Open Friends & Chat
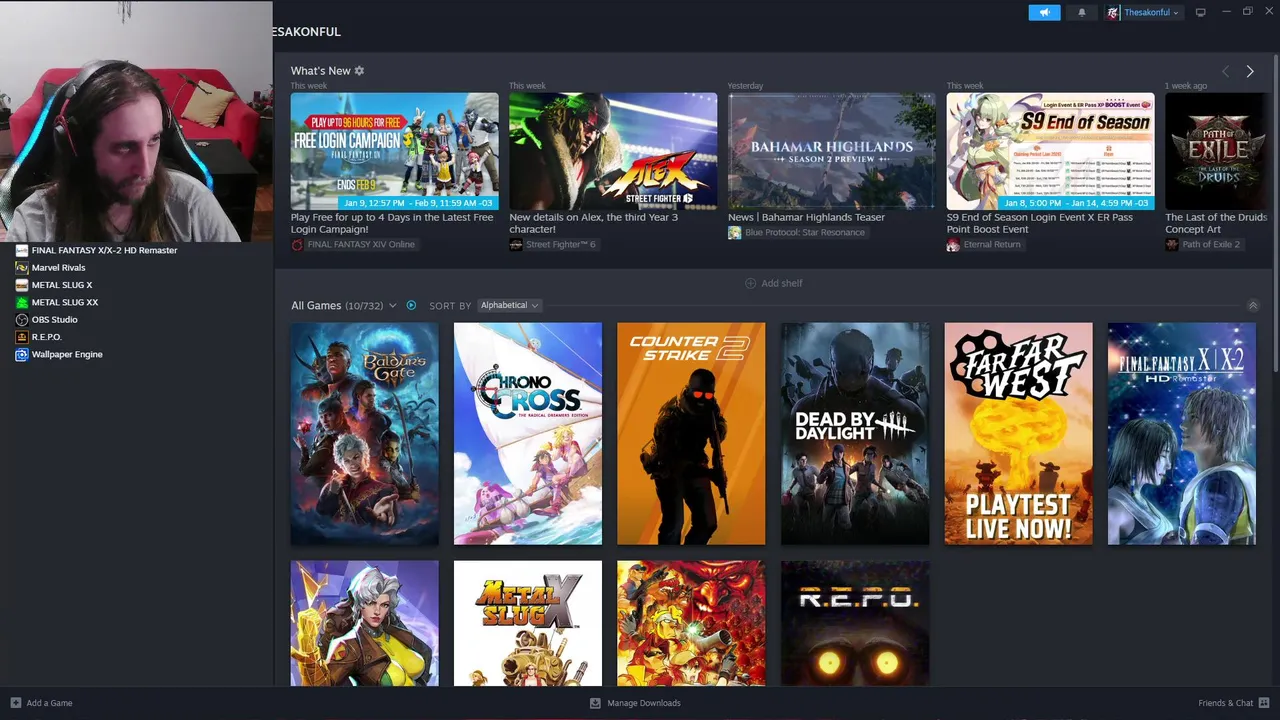The width and height of the screenshot is (1280, 720). (x=1234, y=703)
